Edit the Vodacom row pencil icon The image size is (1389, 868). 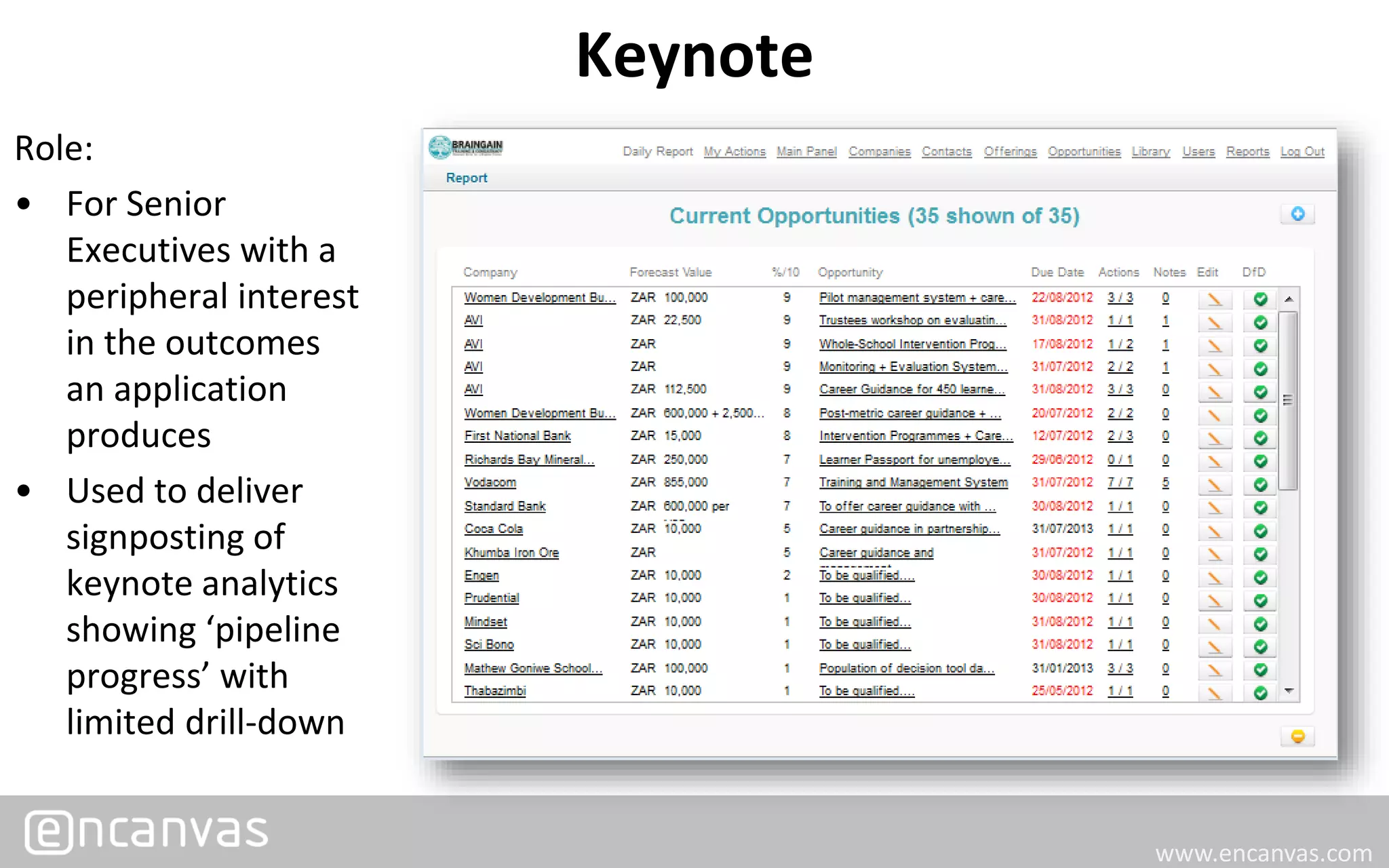pyautogui.click(x=1215, y=485)
